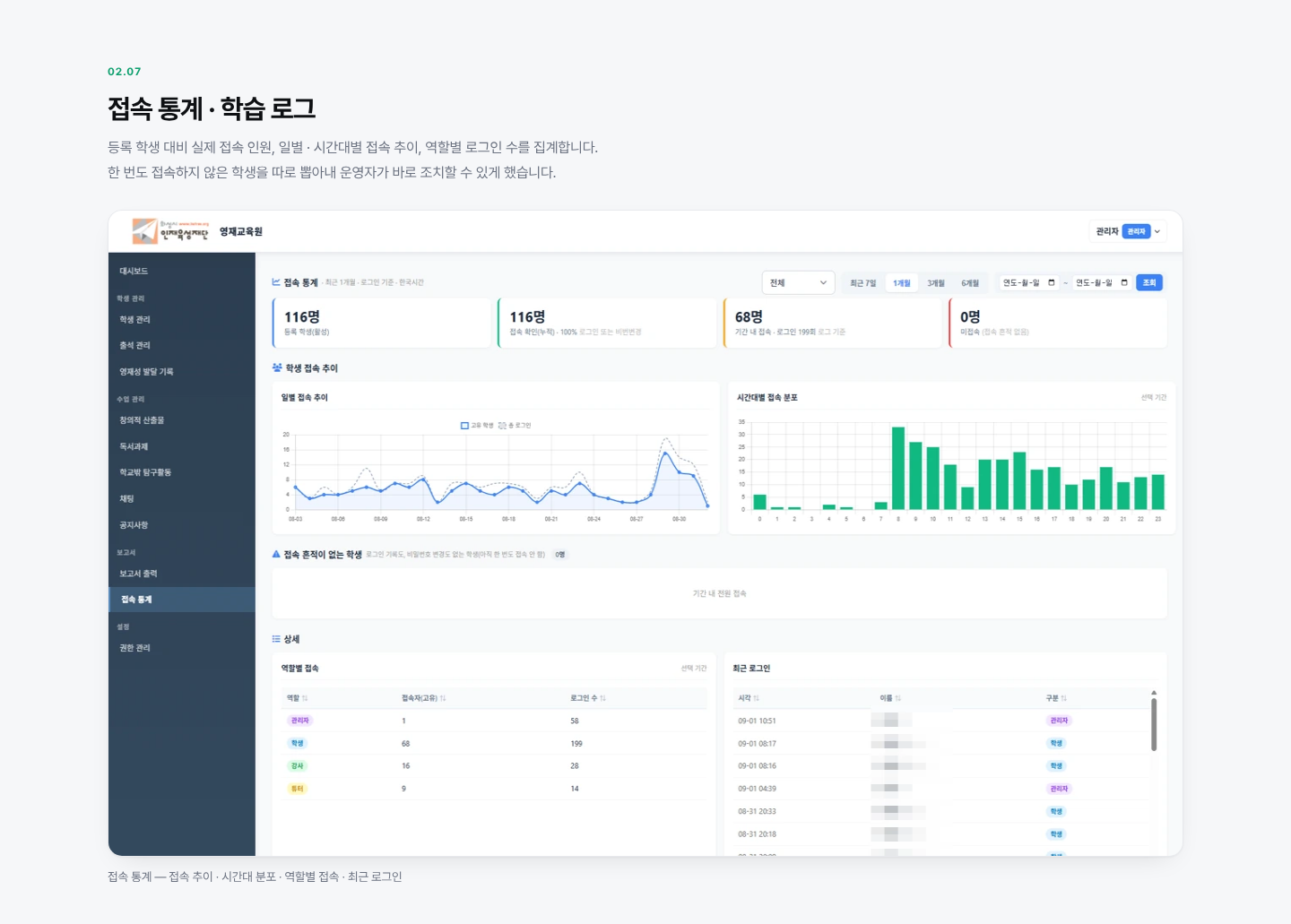
Task: Click yellow 튜터 badge in role table
Action: 298,789
